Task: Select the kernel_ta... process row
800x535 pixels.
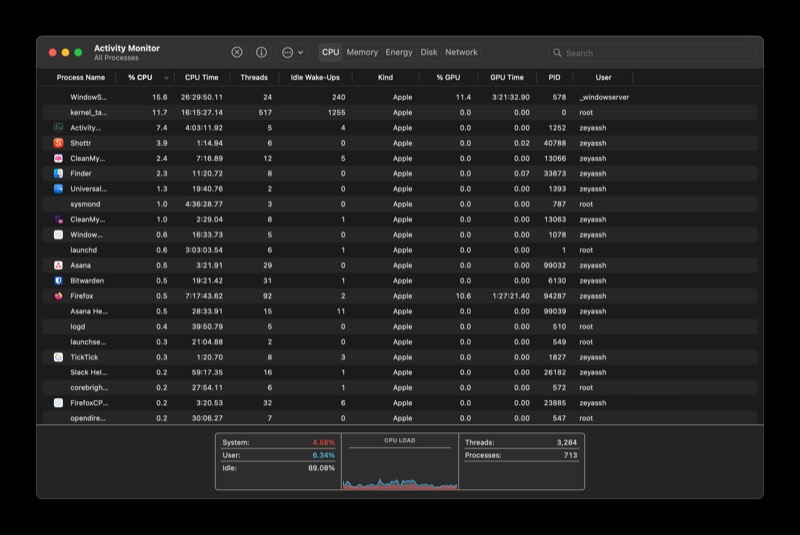Action: pos(399,112)
